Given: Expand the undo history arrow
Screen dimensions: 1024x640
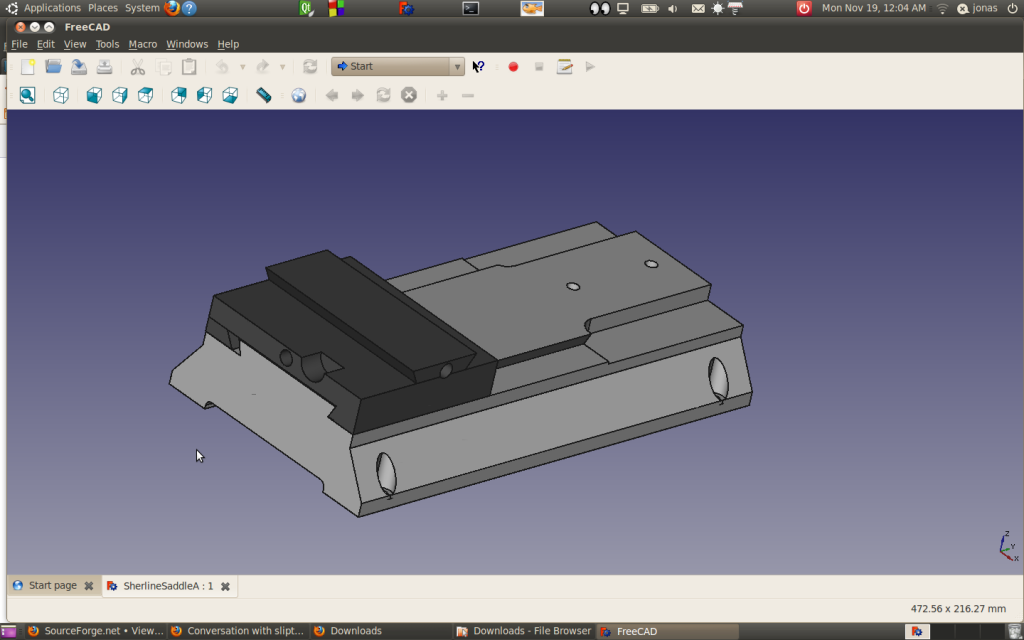Looking at the screenshot, I should point(243,66).
